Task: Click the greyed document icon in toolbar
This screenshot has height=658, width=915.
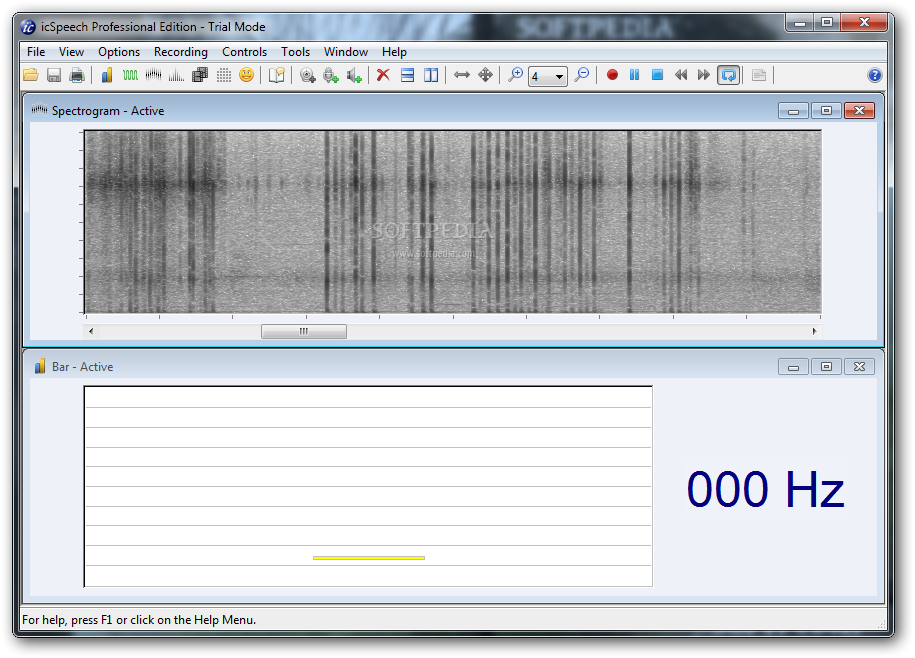Action: click(759, 75)
